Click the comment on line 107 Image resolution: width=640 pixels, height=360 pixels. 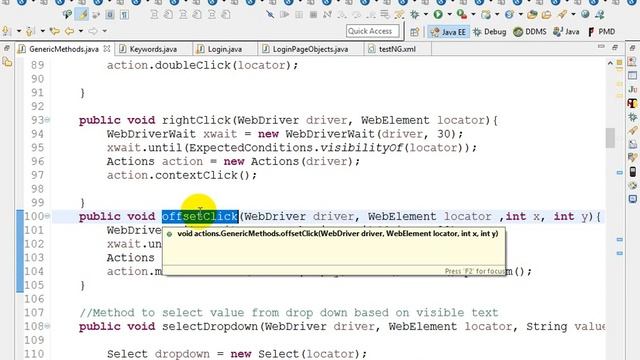(289, 313)
